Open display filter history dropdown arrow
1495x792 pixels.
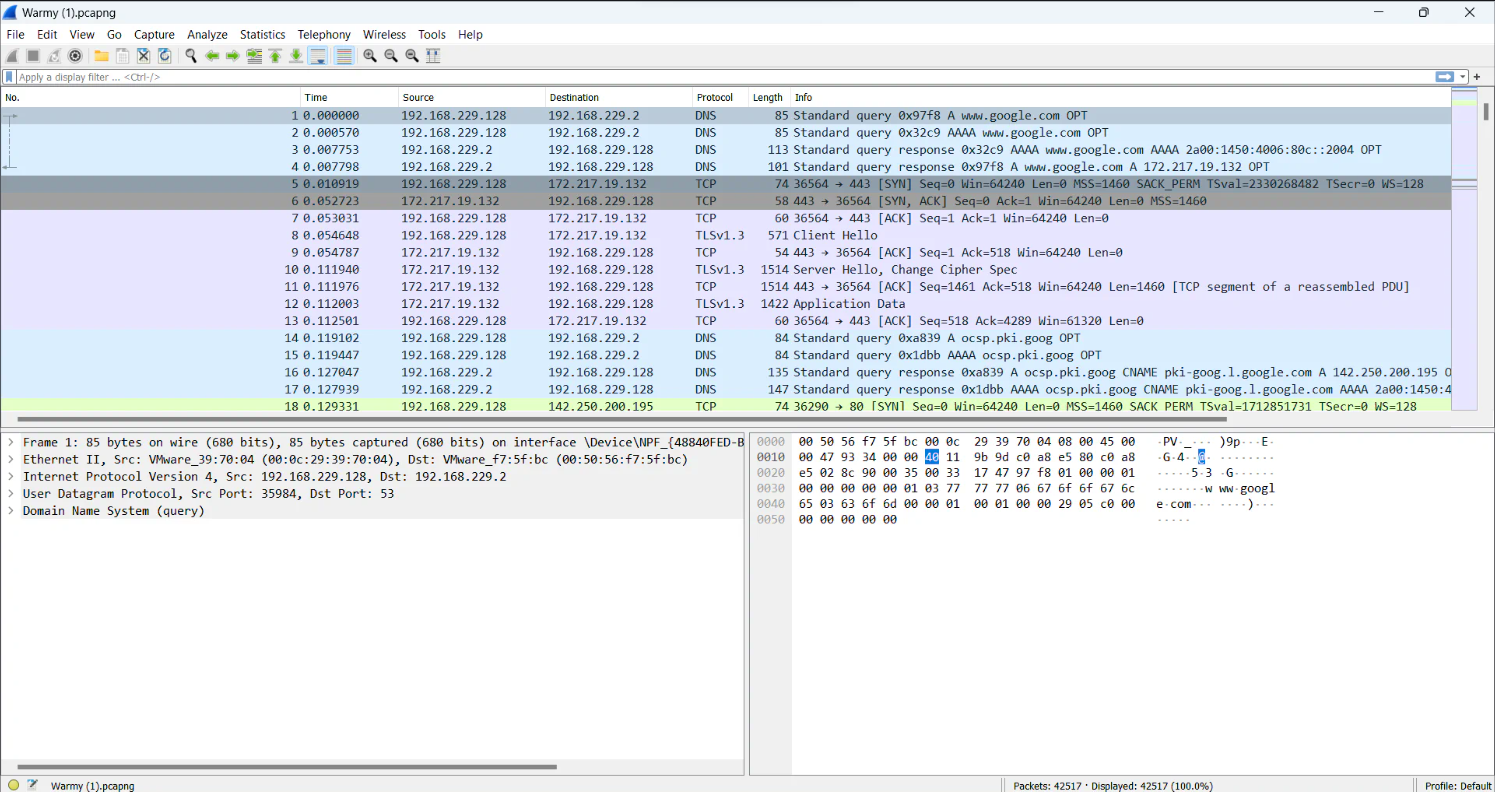[x=1463, y=77]
